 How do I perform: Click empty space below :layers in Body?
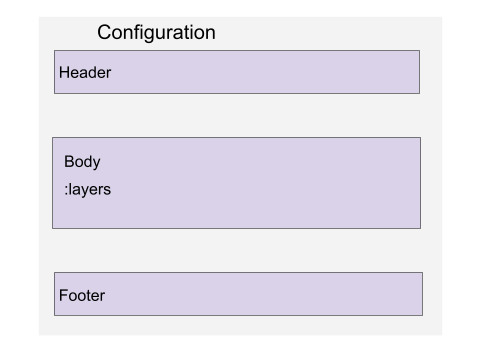tap(237, 213)
